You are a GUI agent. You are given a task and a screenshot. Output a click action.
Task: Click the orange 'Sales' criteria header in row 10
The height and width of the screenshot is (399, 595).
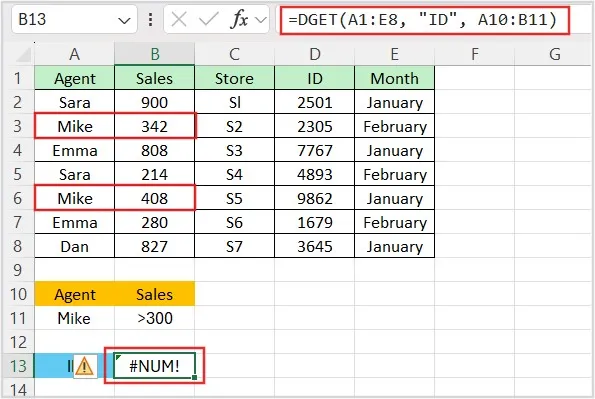tap(154, 294)
